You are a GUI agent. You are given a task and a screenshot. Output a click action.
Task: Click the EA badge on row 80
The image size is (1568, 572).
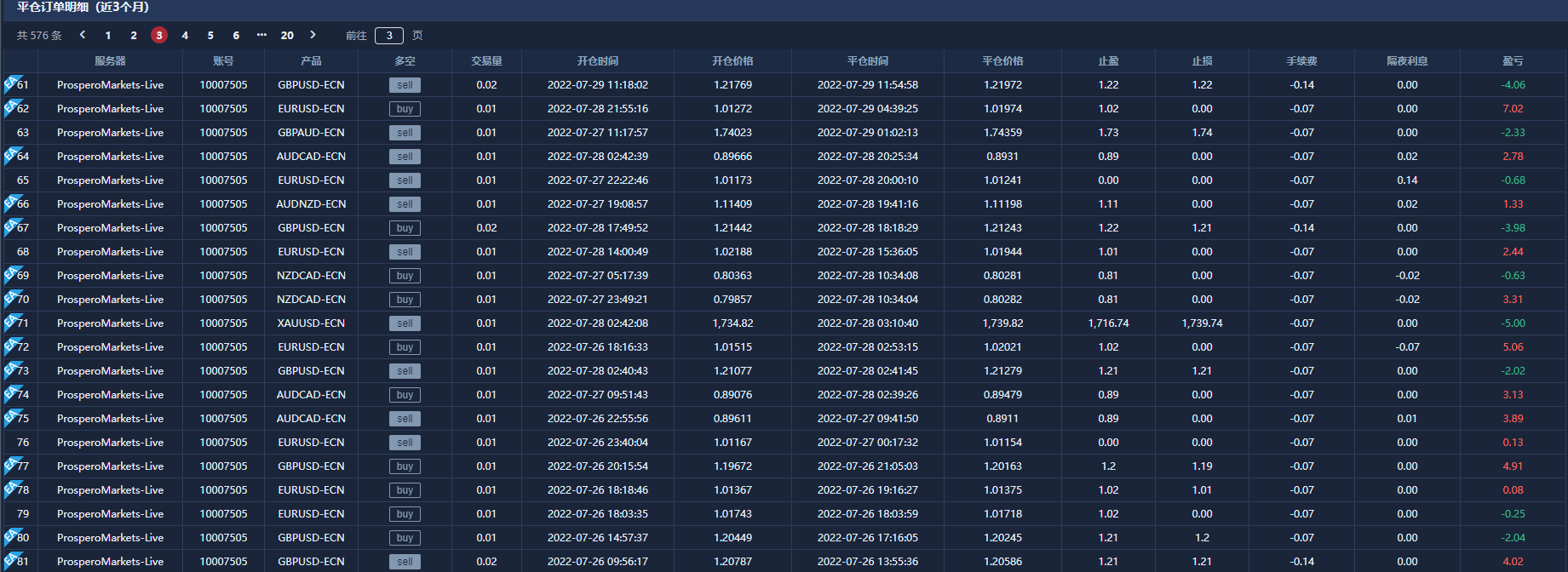click(x=11, y=535)
